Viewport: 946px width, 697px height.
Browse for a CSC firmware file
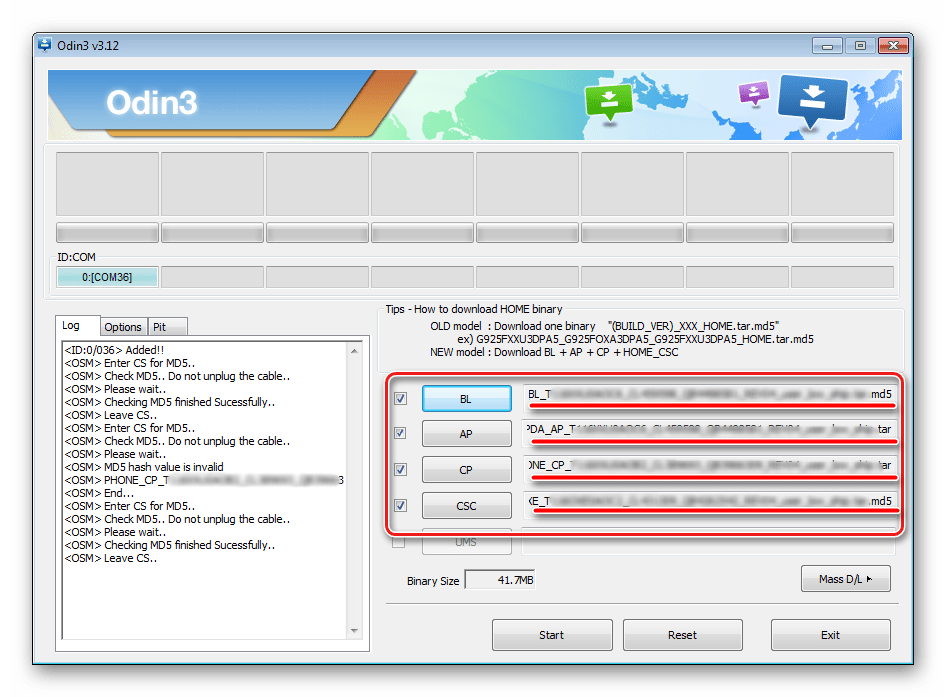466,506
